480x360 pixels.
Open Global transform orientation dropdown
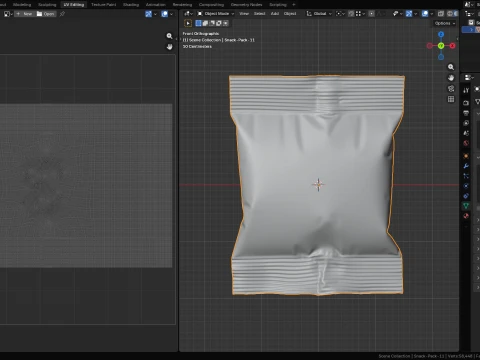click(319, 14)
